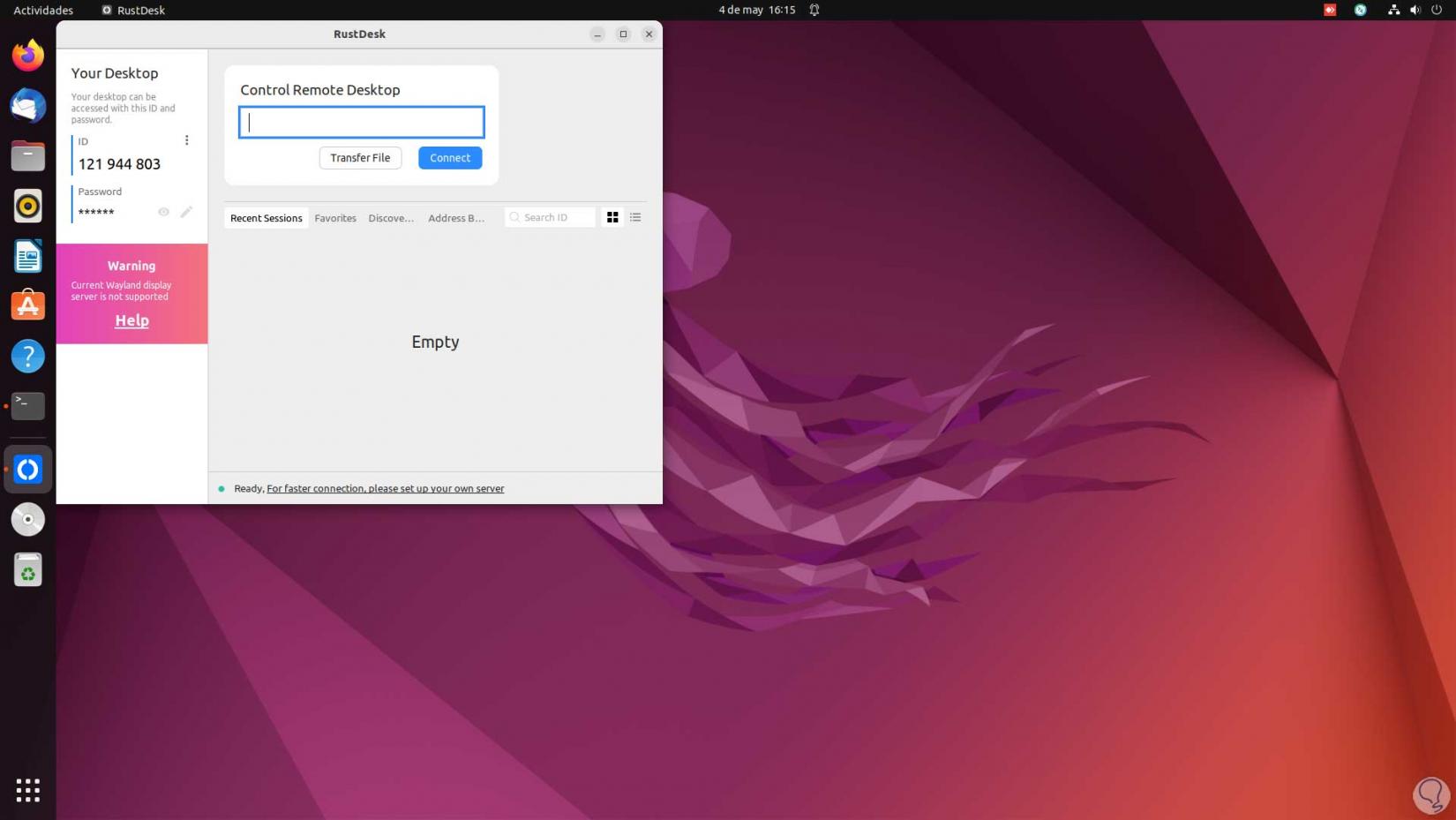Open the Files manager from the dock
The width and height of the screenshot is (1456, 820).
coord(28,156)
